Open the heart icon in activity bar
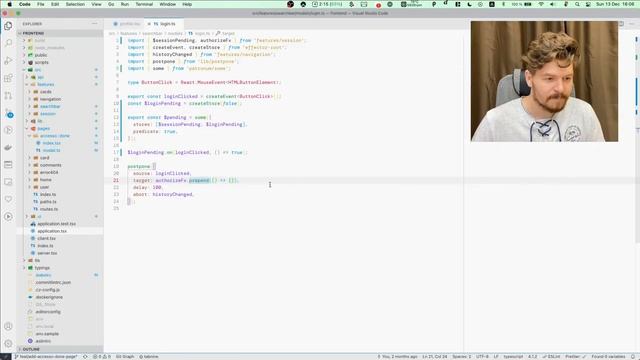This screenshot has height=360, width=640. [x=8, y=199]
